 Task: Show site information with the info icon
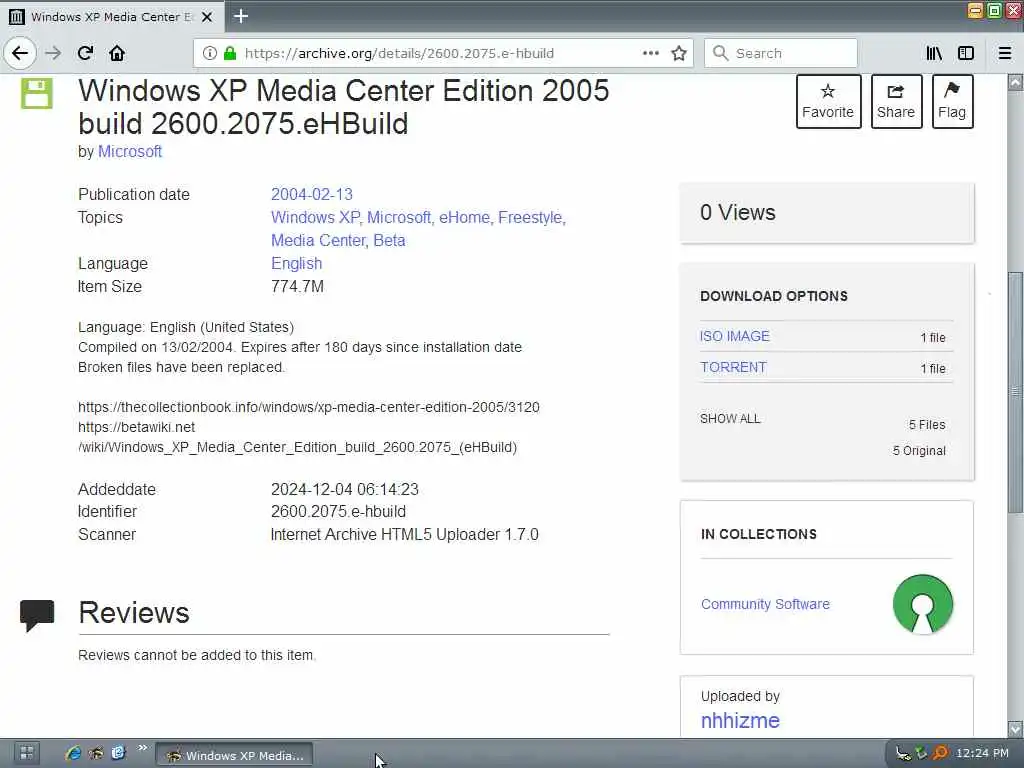[209, 53]
